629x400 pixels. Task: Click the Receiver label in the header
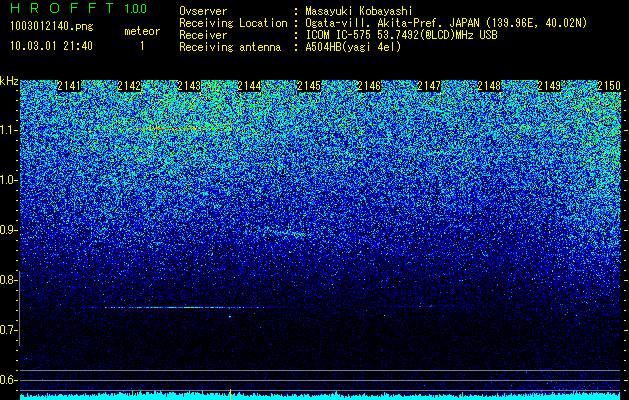click(203, 35)
